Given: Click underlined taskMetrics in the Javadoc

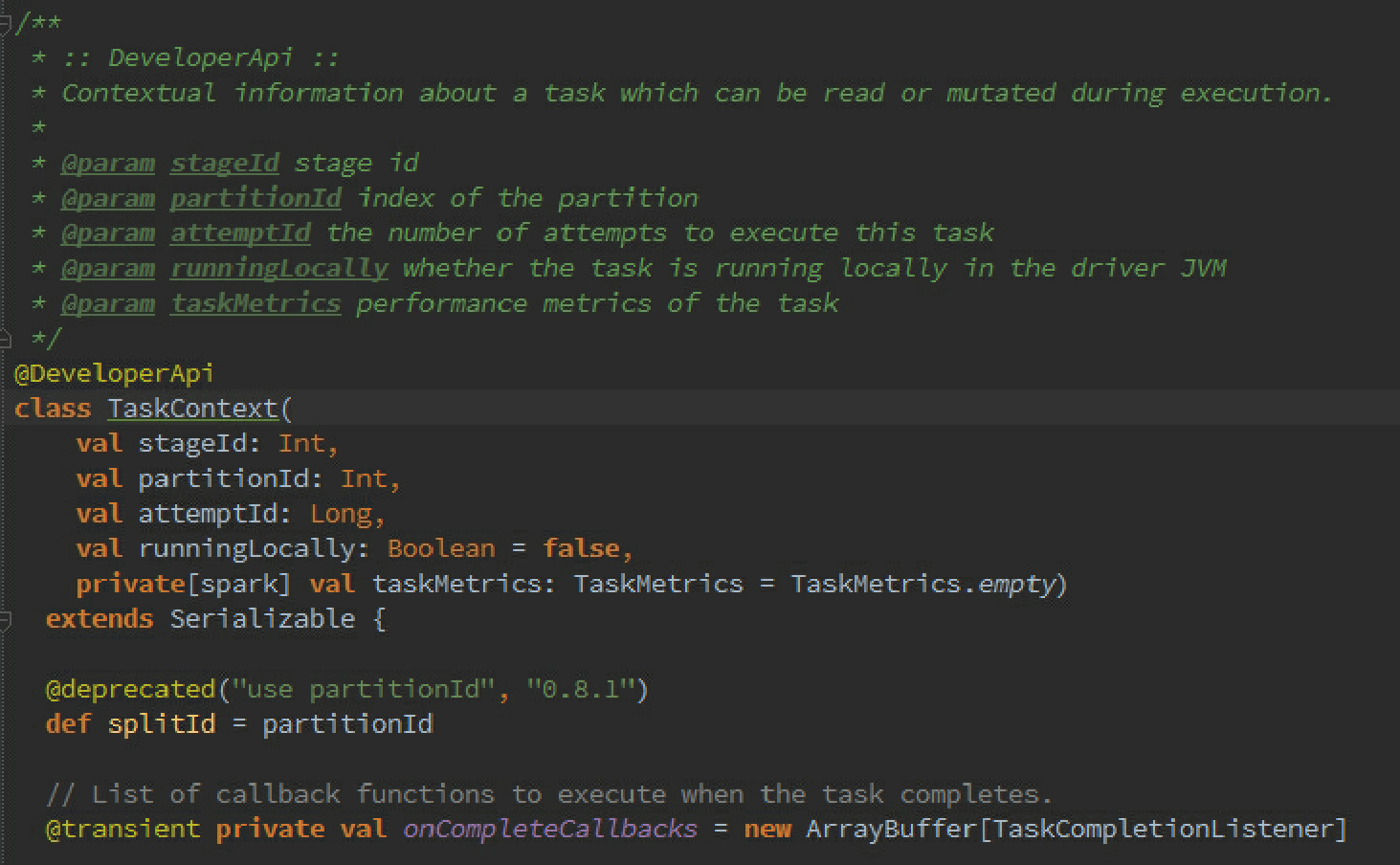Looking at the screenshot, I should pos(256,304).
